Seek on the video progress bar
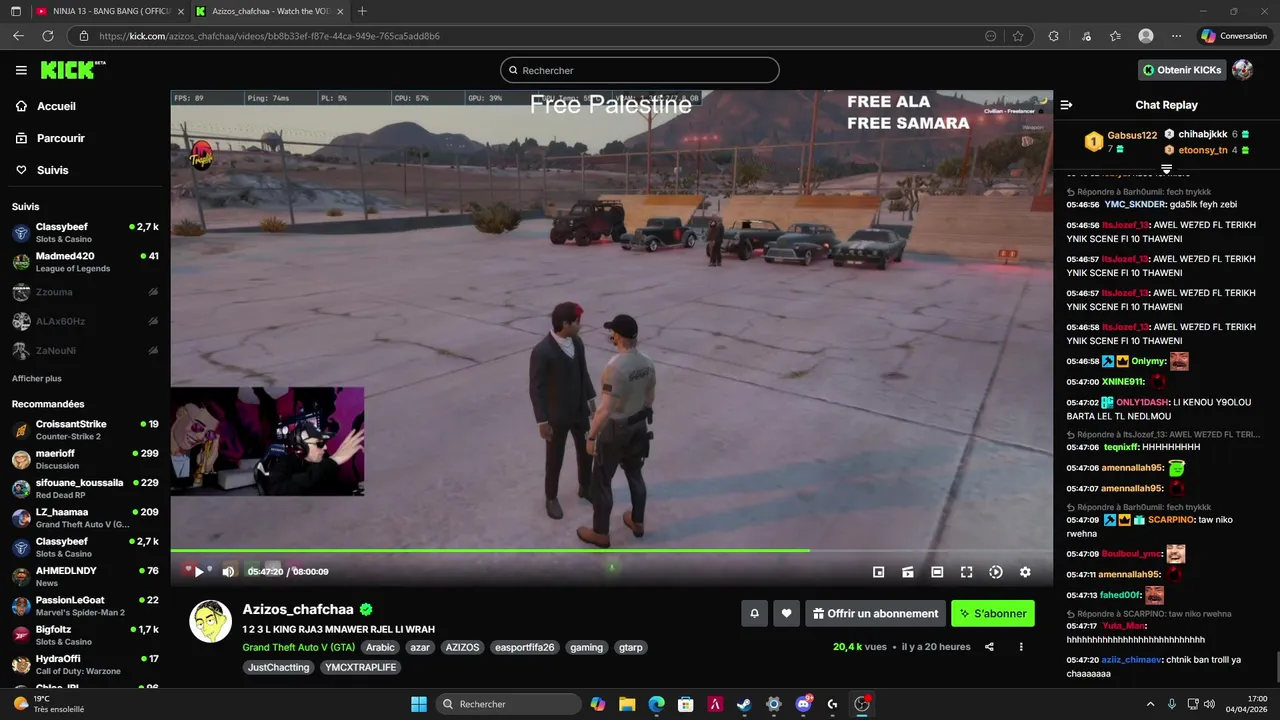 pyautogui.click(x=611, y=550)
